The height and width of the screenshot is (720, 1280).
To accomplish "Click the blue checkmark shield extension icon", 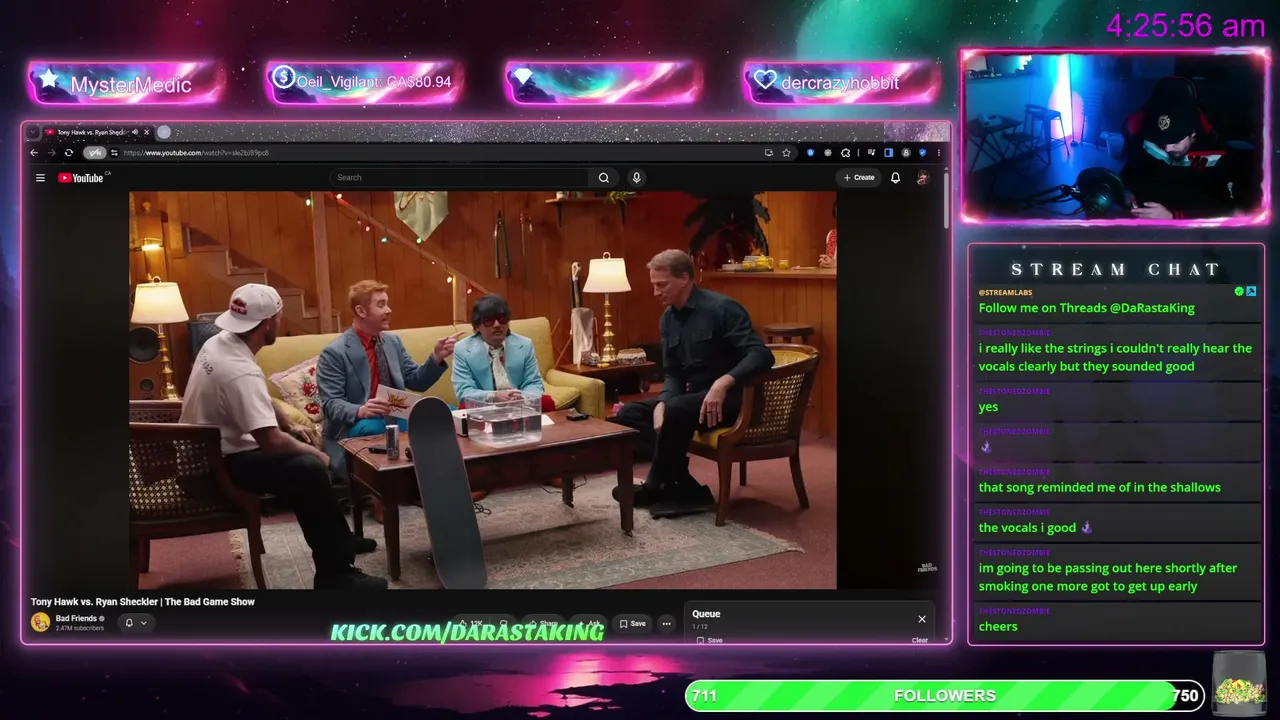I will click(922, 153).
